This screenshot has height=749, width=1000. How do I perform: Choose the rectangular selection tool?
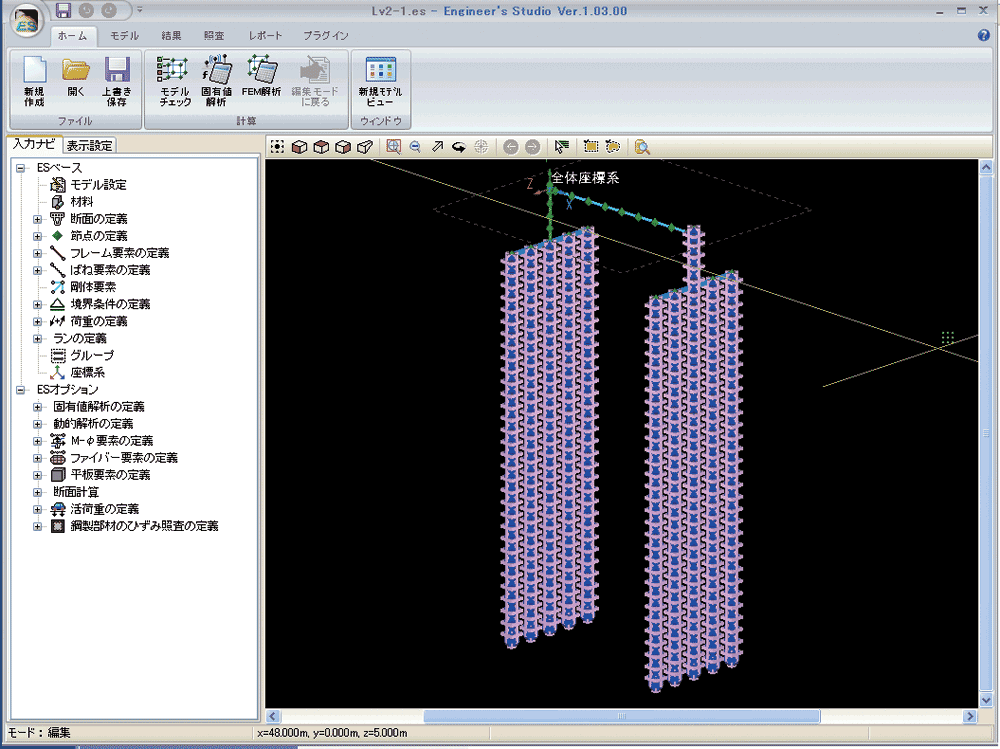(591, 147)
